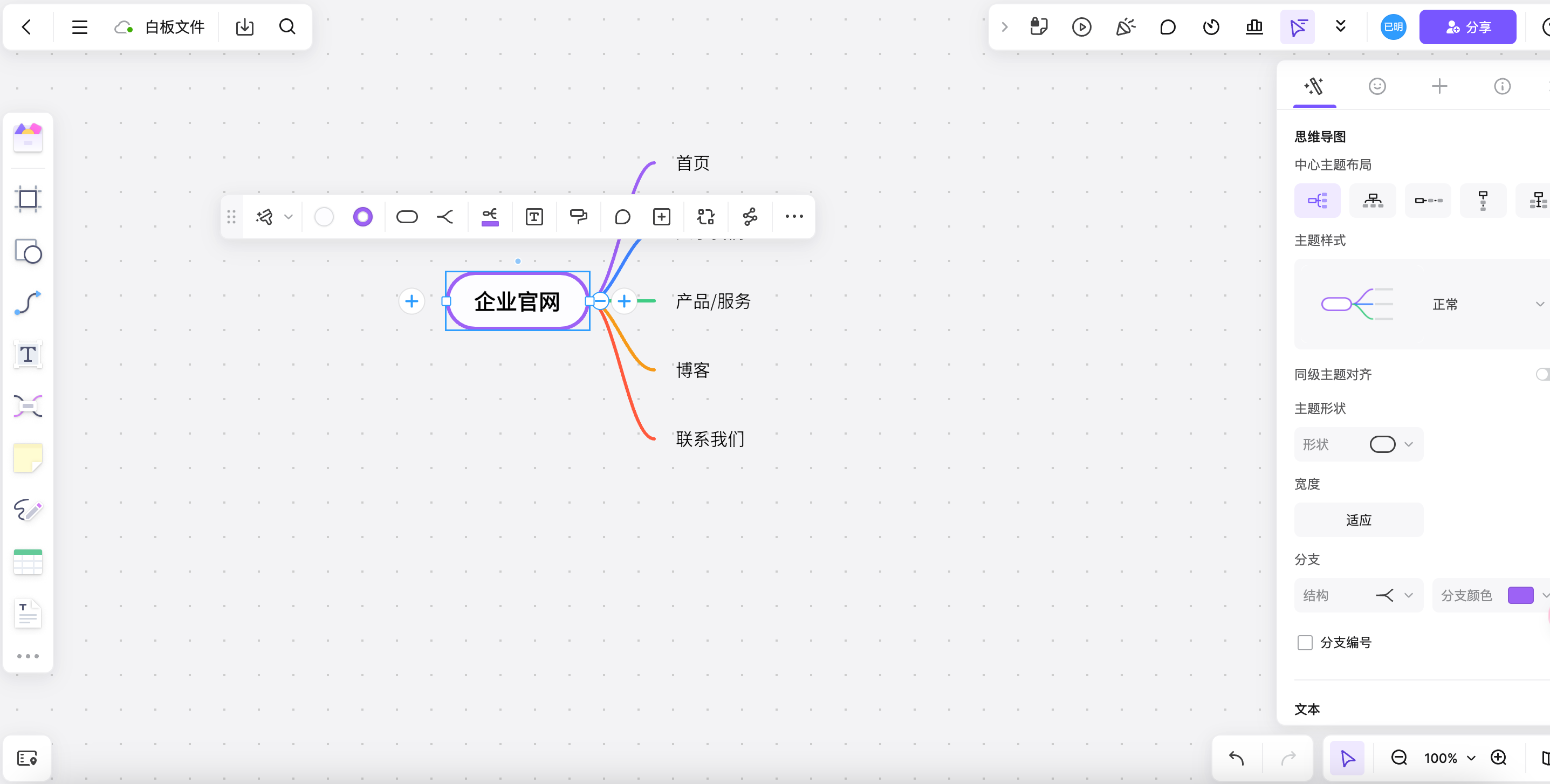Click the 分享 share button

[x=1467, y=27]
